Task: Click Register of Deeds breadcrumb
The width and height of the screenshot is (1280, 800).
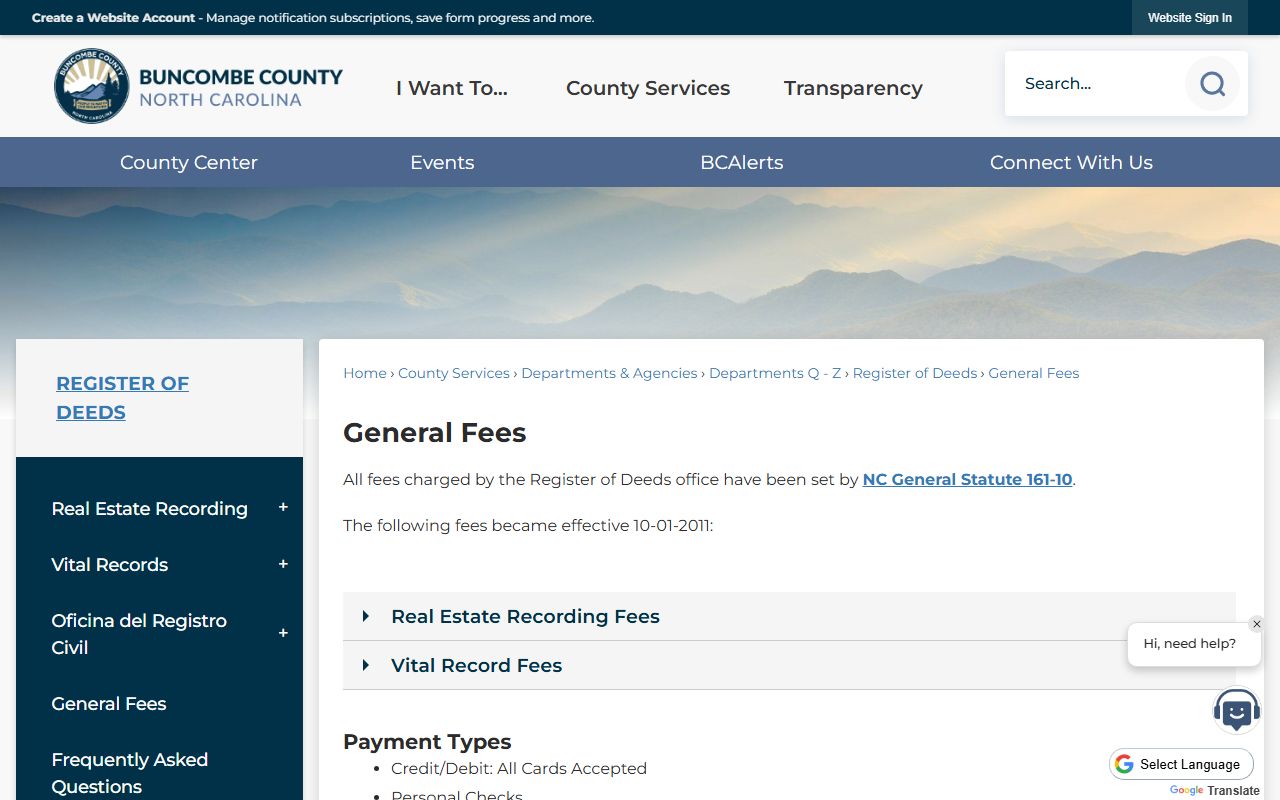Action: point(915,373)
